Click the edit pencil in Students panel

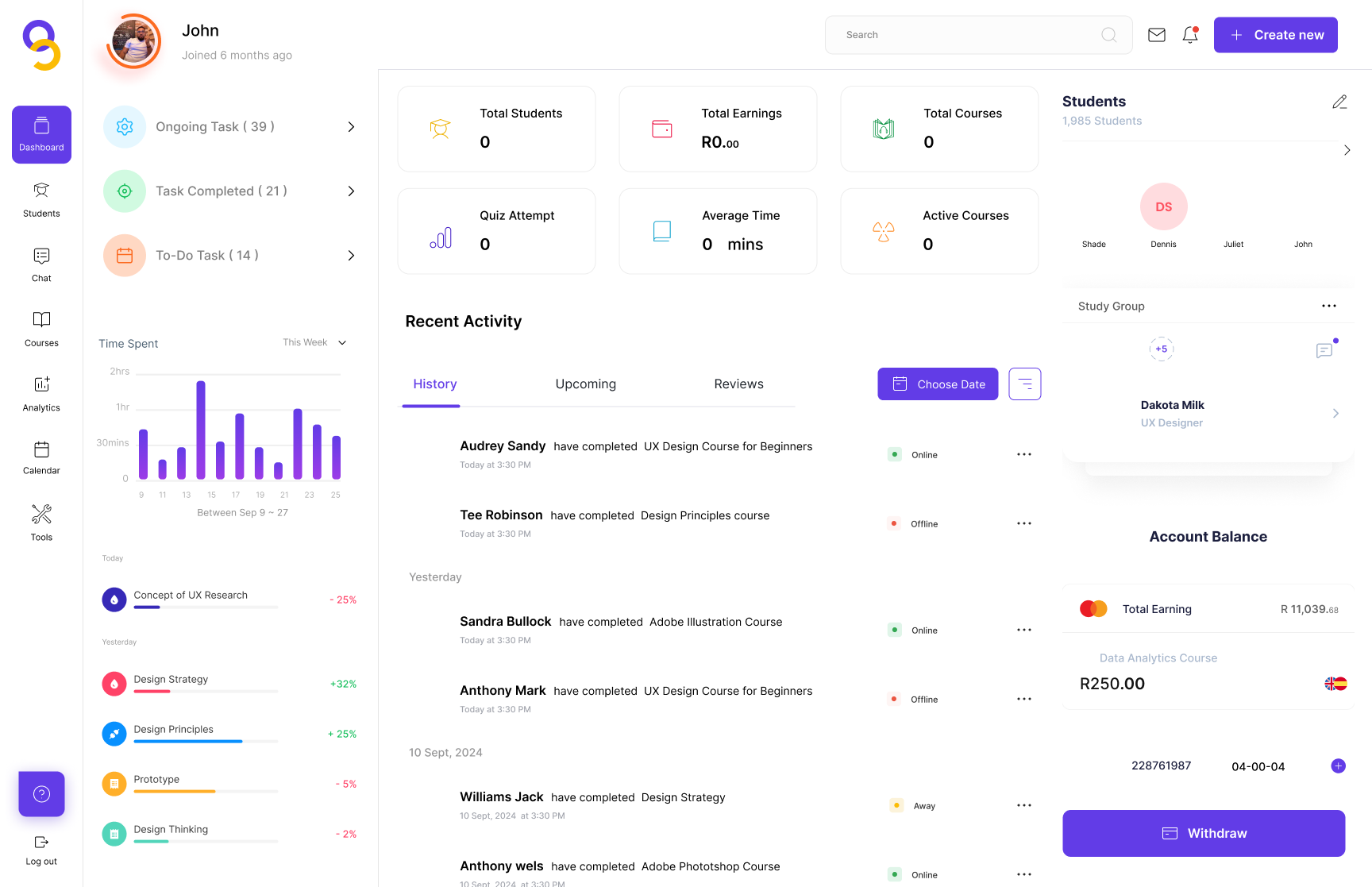click(1339, 102)
